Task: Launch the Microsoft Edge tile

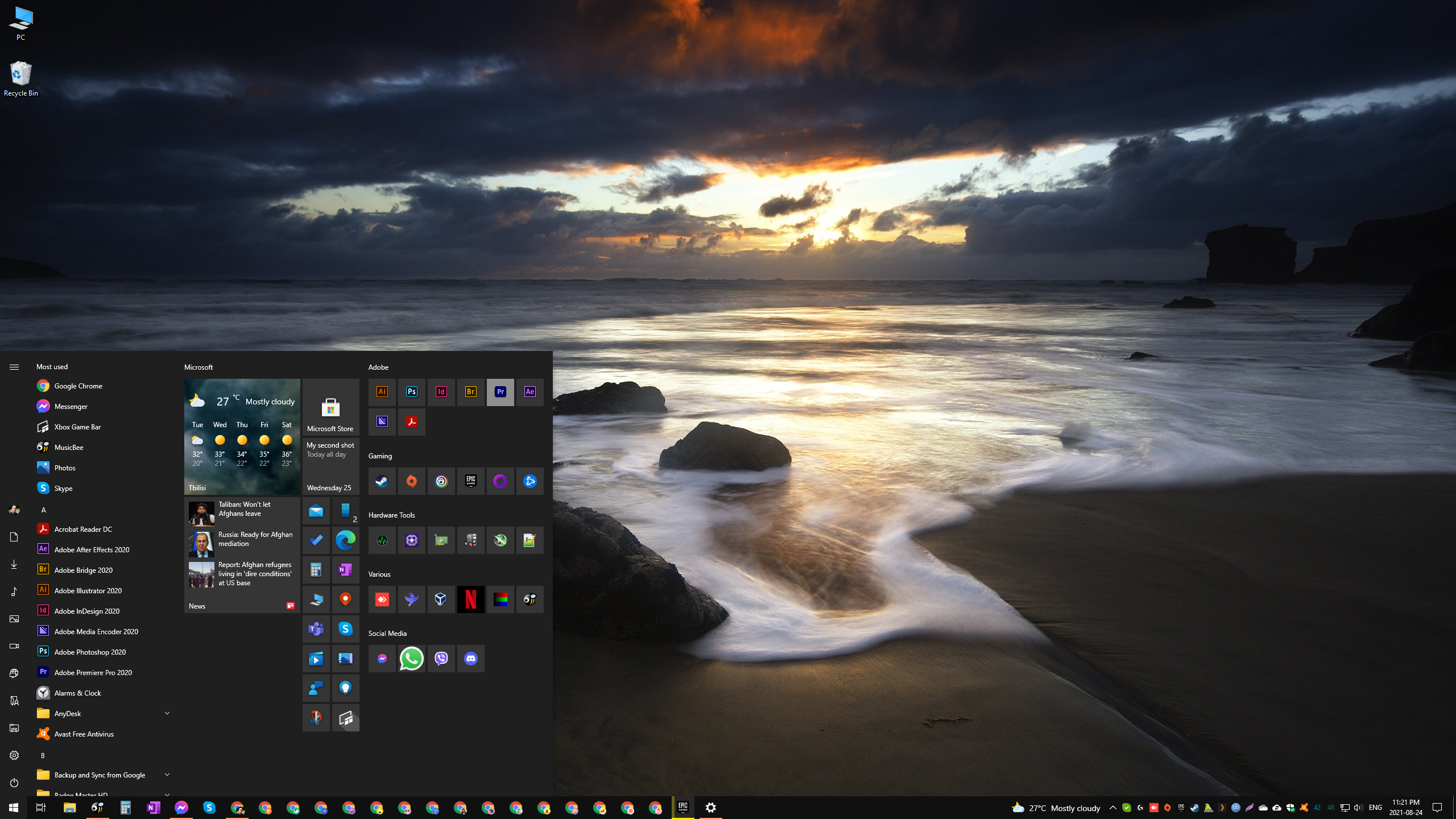Action: pos(345,540)
